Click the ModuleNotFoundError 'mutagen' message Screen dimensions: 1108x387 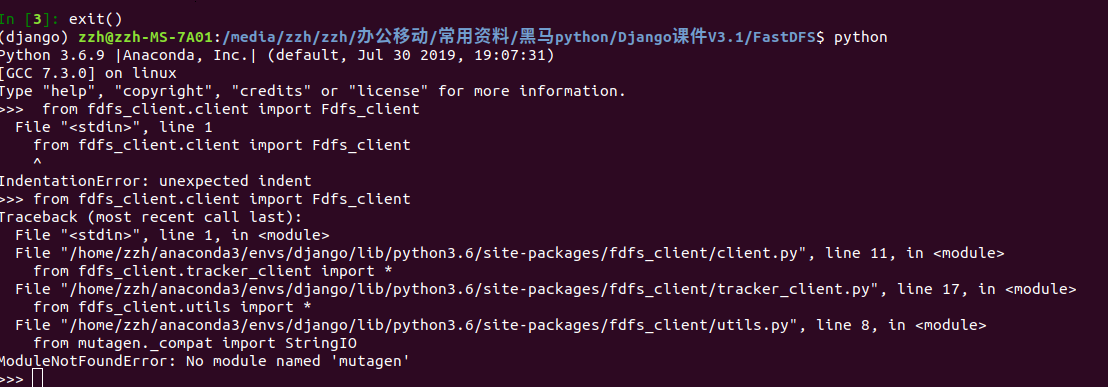point(205,361)
